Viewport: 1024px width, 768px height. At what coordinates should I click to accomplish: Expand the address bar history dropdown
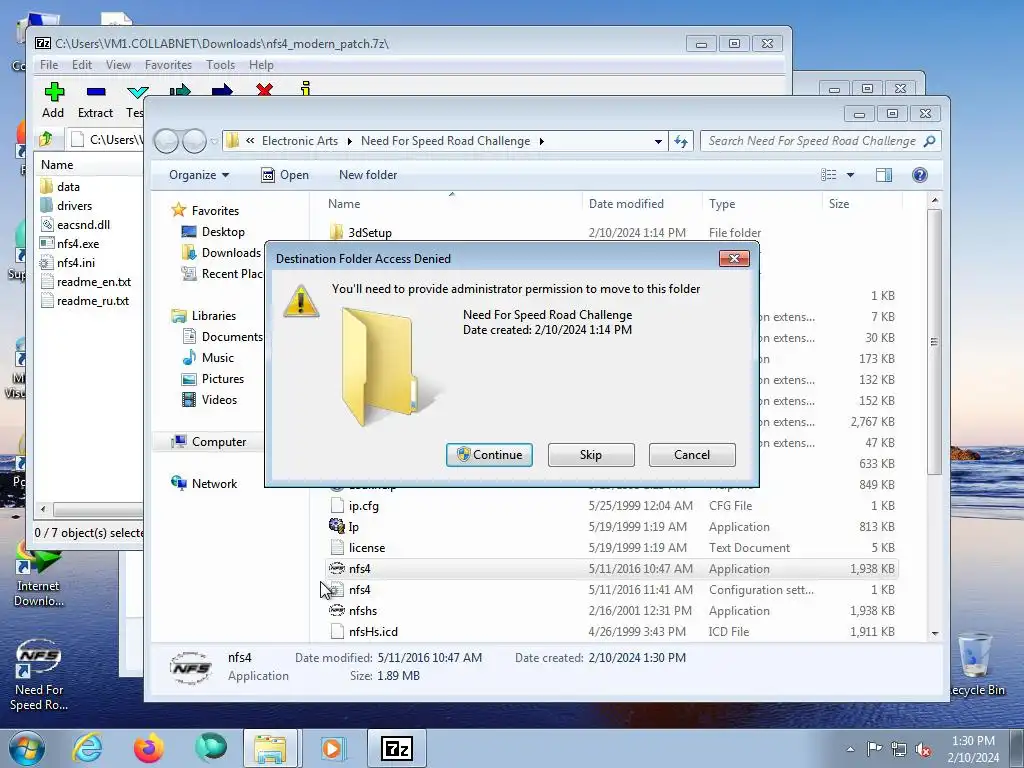658,141
